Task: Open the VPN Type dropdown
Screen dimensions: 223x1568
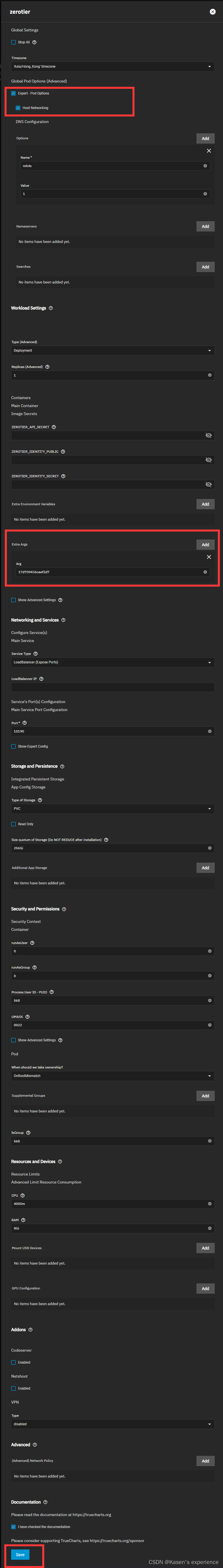Action: point(113,1424)
